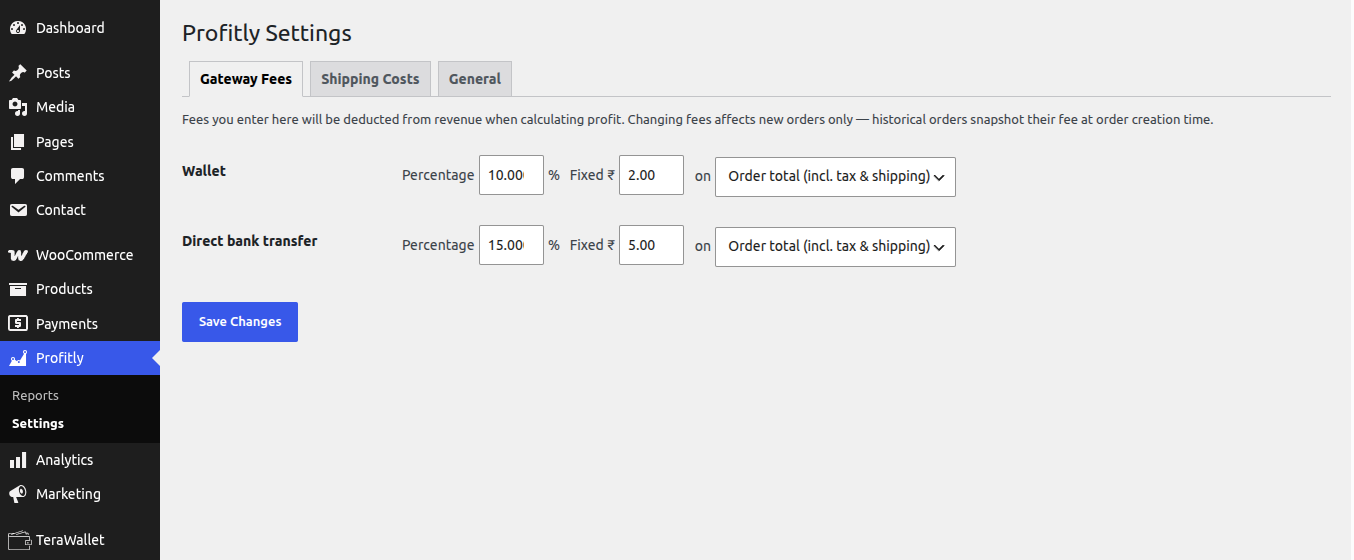Open the TeraWallet menu item

pyautogui.click(x=80, y=540)
